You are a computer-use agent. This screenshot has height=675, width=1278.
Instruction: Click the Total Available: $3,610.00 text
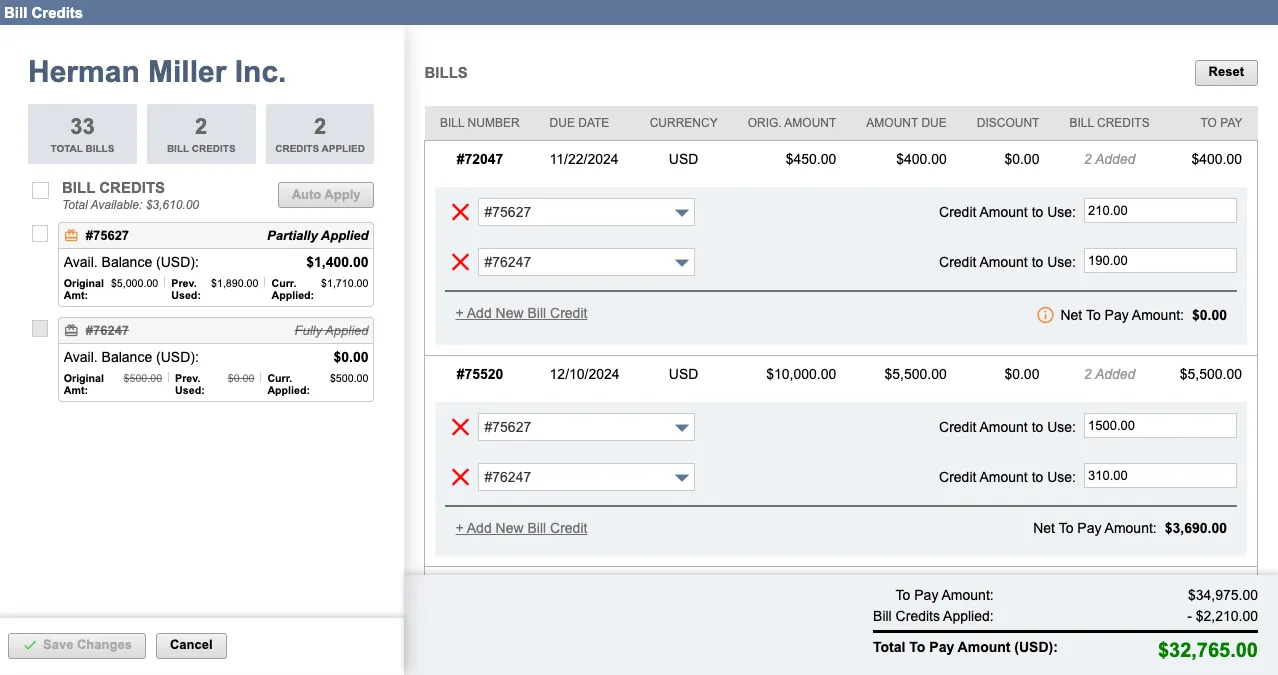[131, 205]
